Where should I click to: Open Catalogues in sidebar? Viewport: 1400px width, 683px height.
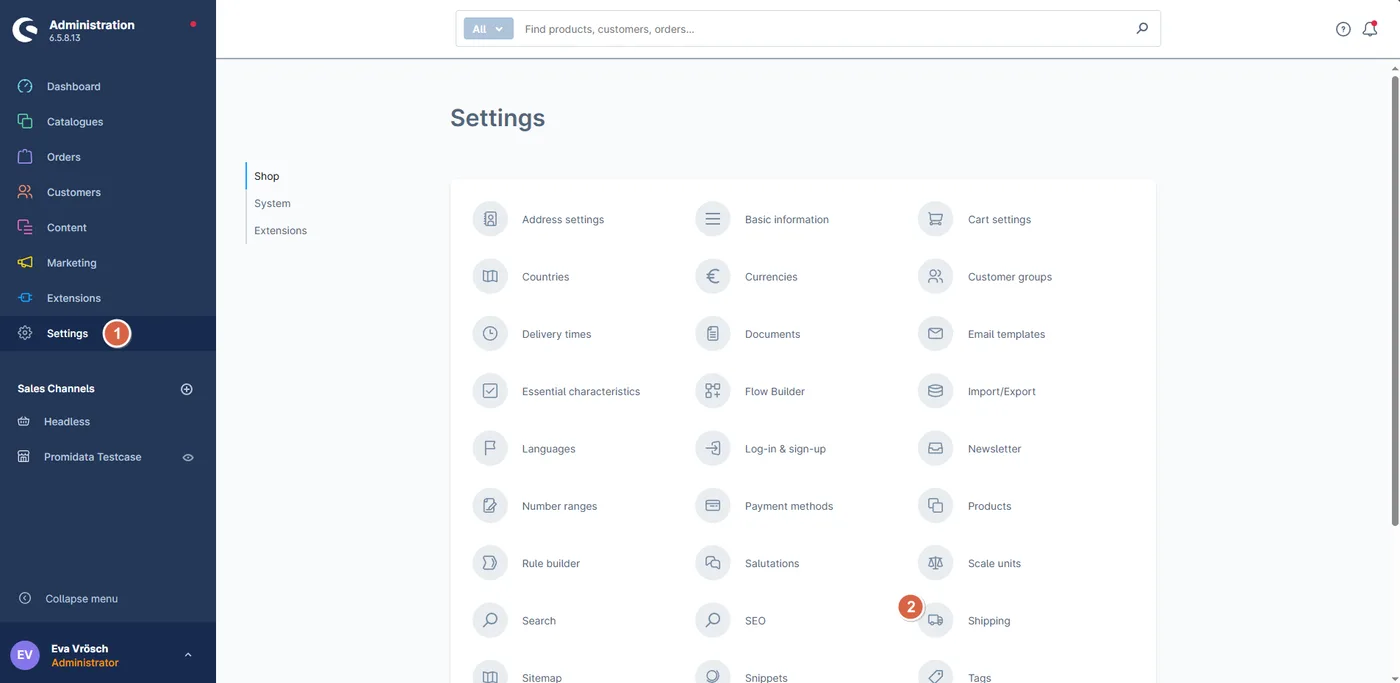pos(108,122)
